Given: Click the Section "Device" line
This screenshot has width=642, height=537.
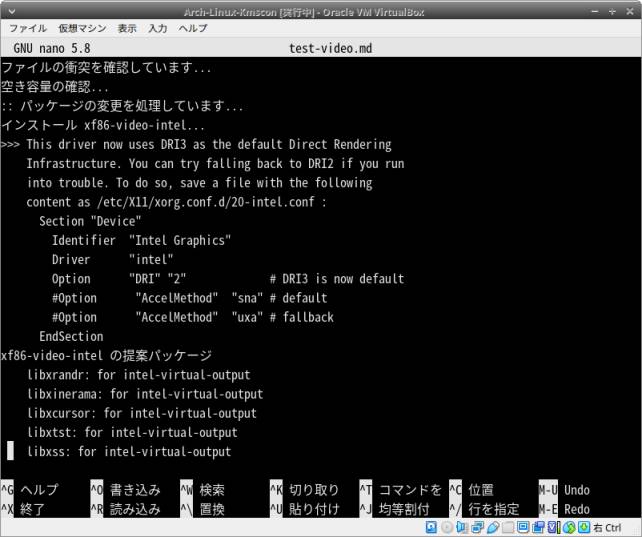Looking at the screenshot, I should tap(90, 221).
